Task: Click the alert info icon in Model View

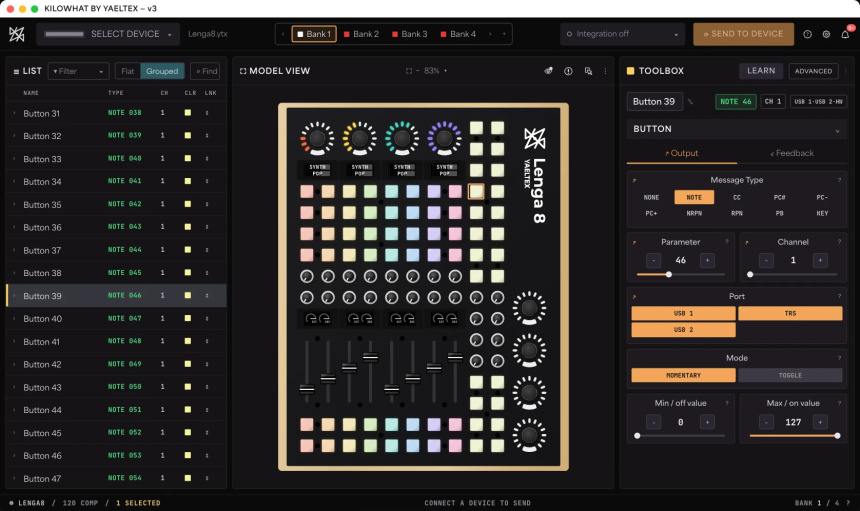Action: [568, 71]
